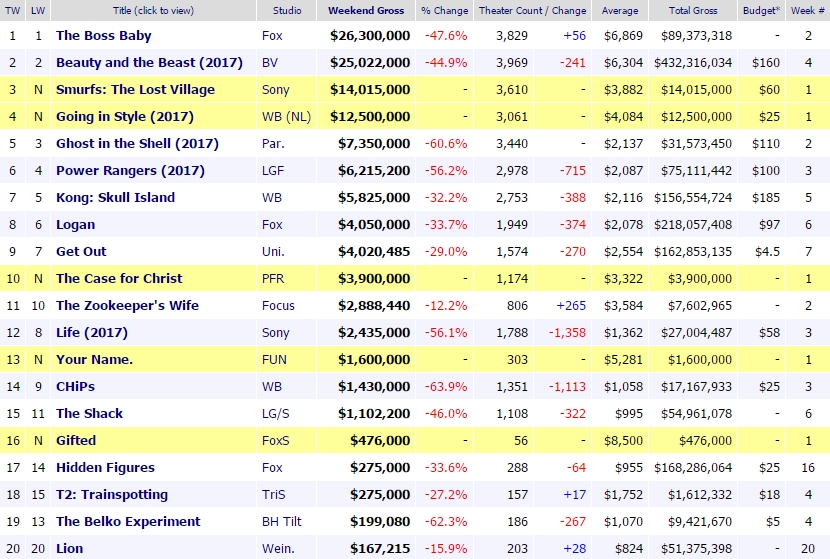The width and height of the screenshot is (830, 559).
Task: Select -715 theater change value
Action: pos(573,170)
